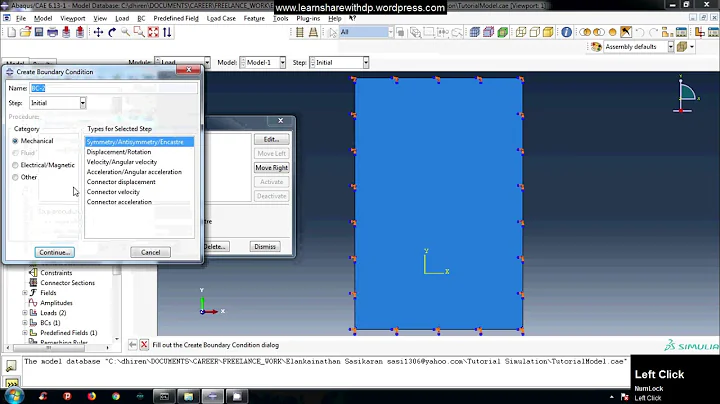Click the previous step back arrow

click(132, 344)
